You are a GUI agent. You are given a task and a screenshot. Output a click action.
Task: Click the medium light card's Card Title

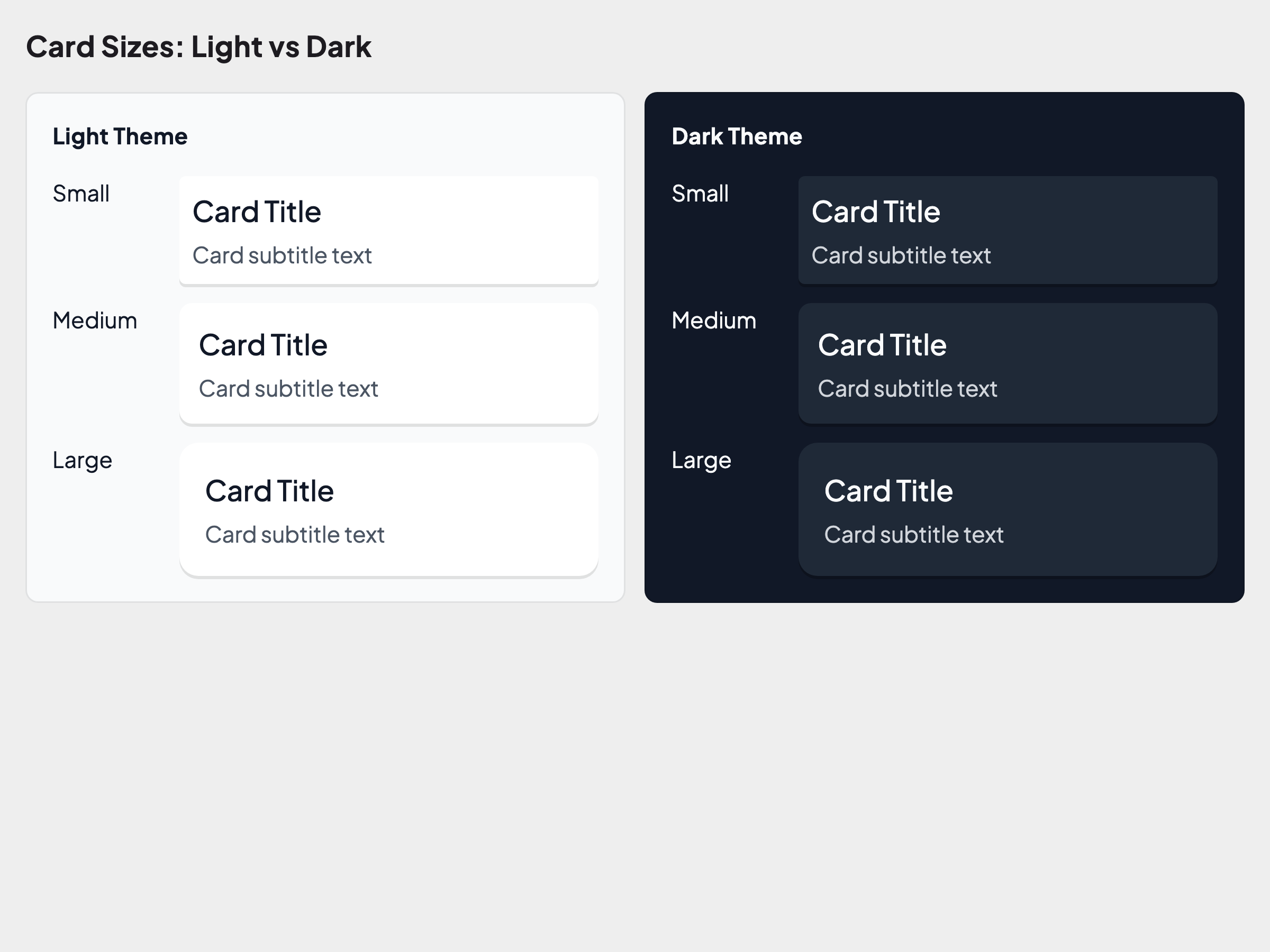(x=263, y=345)
